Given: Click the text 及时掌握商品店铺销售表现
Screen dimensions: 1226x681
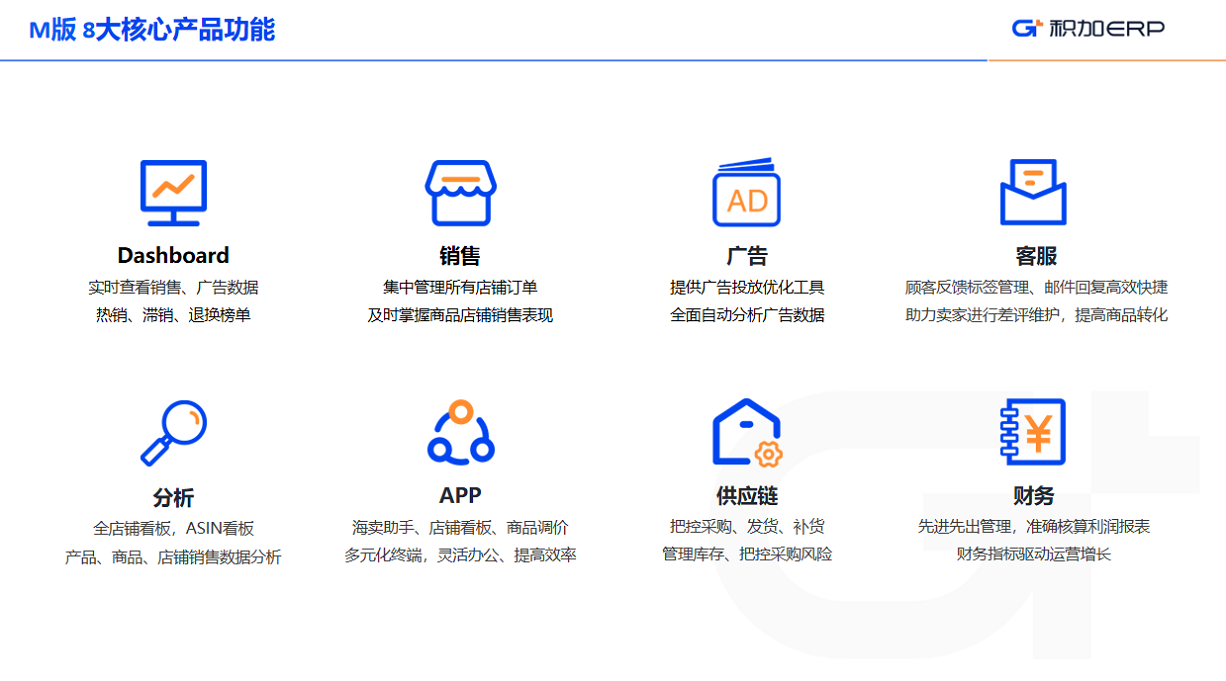Looking at the screenshot, I should [460, 315].
